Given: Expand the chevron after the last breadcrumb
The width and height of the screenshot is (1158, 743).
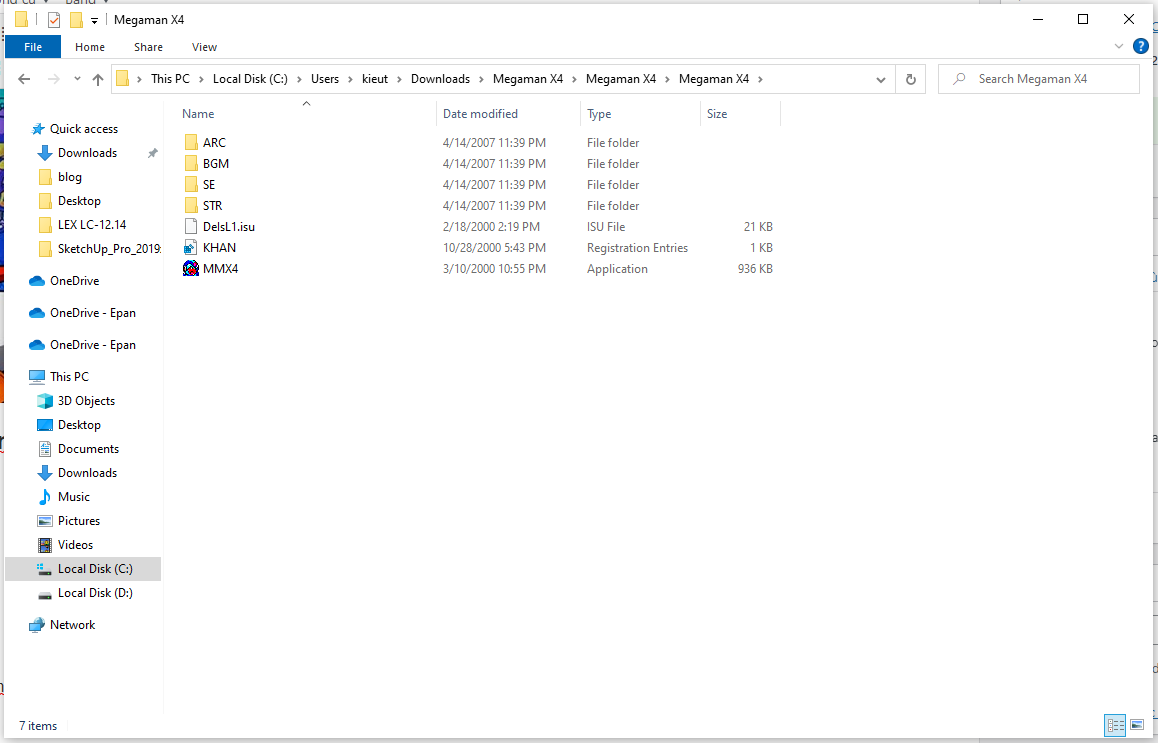Looking at the screenshot, I should tap(760, 79).
